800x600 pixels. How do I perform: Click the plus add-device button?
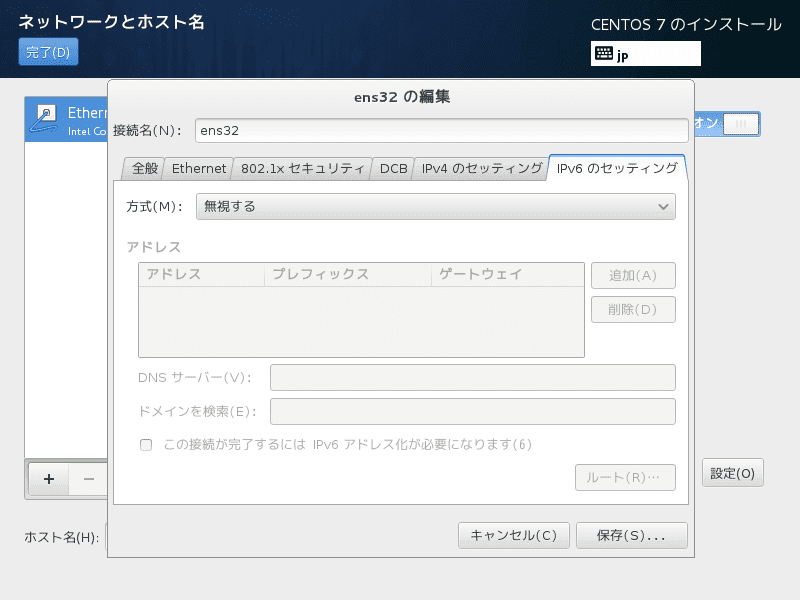click(48, 479)
